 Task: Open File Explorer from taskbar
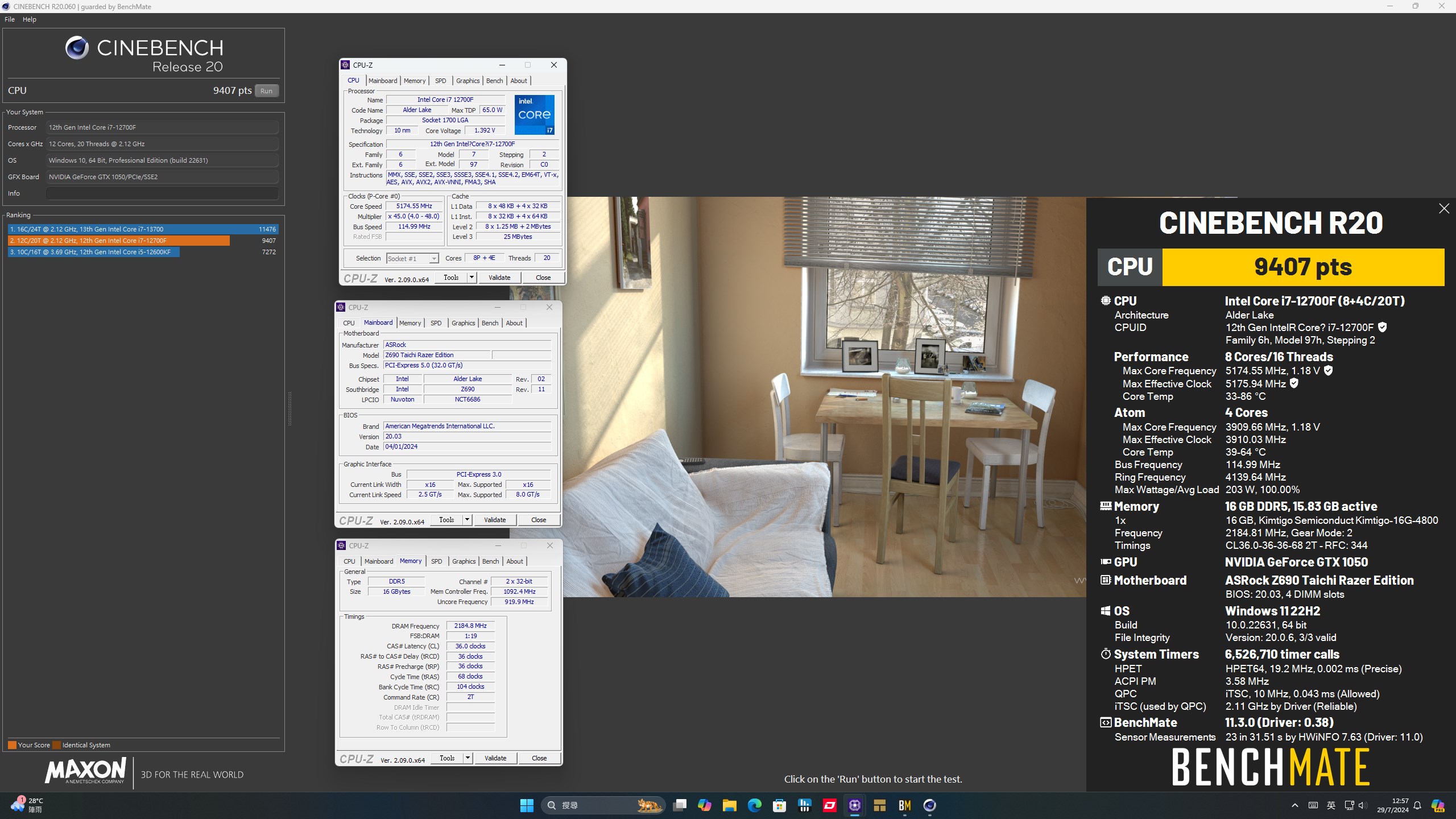pyautogui.click(x=730, y=805)
